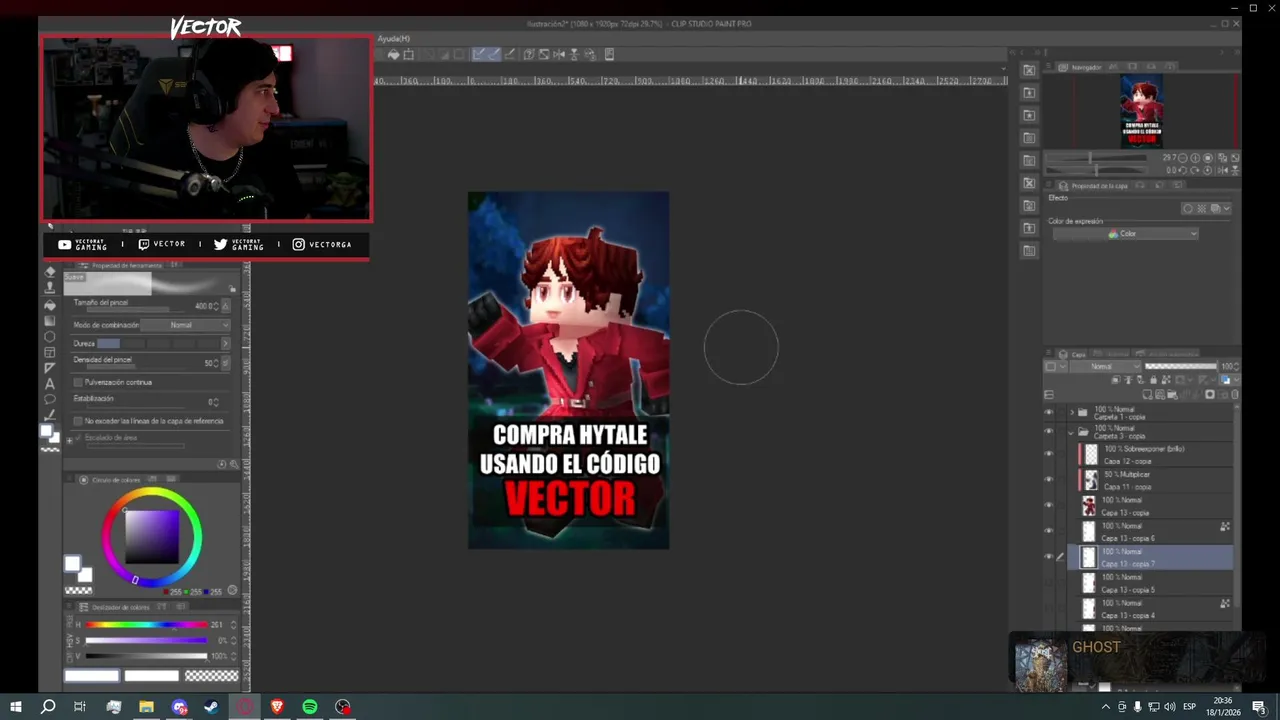Select the Círculo de colores tab
Image resolution: width=1280 pixels, height=720 pixels.
pos(111,480)
